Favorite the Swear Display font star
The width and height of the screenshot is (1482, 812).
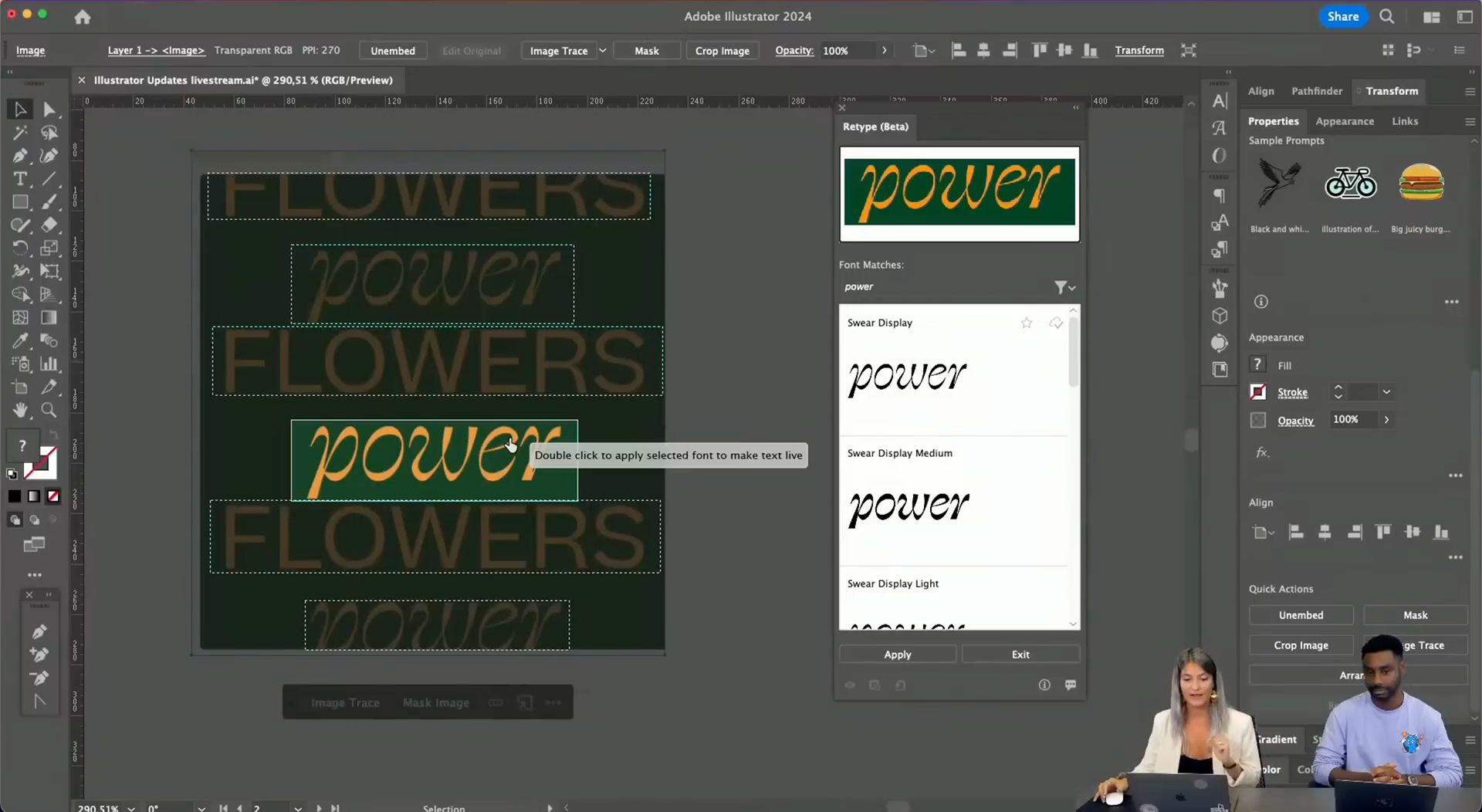(1027, 323)
